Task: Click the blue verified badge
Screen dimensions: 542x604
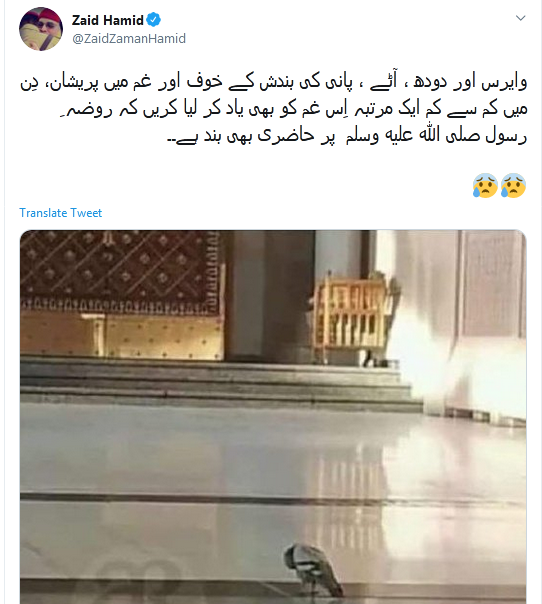Action: coord(154,20)
